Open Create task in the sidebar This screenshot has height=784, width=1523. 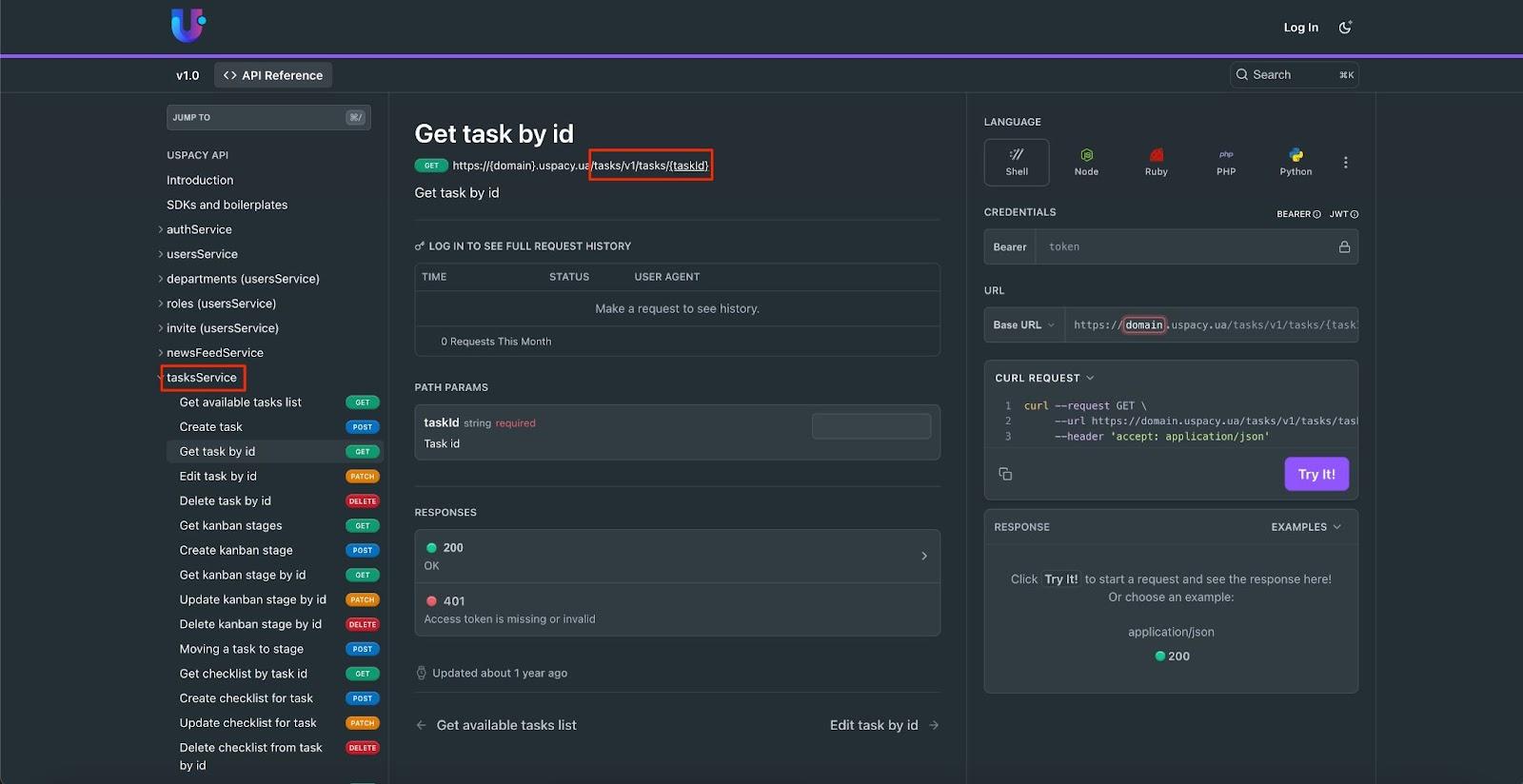click(211, 427)
